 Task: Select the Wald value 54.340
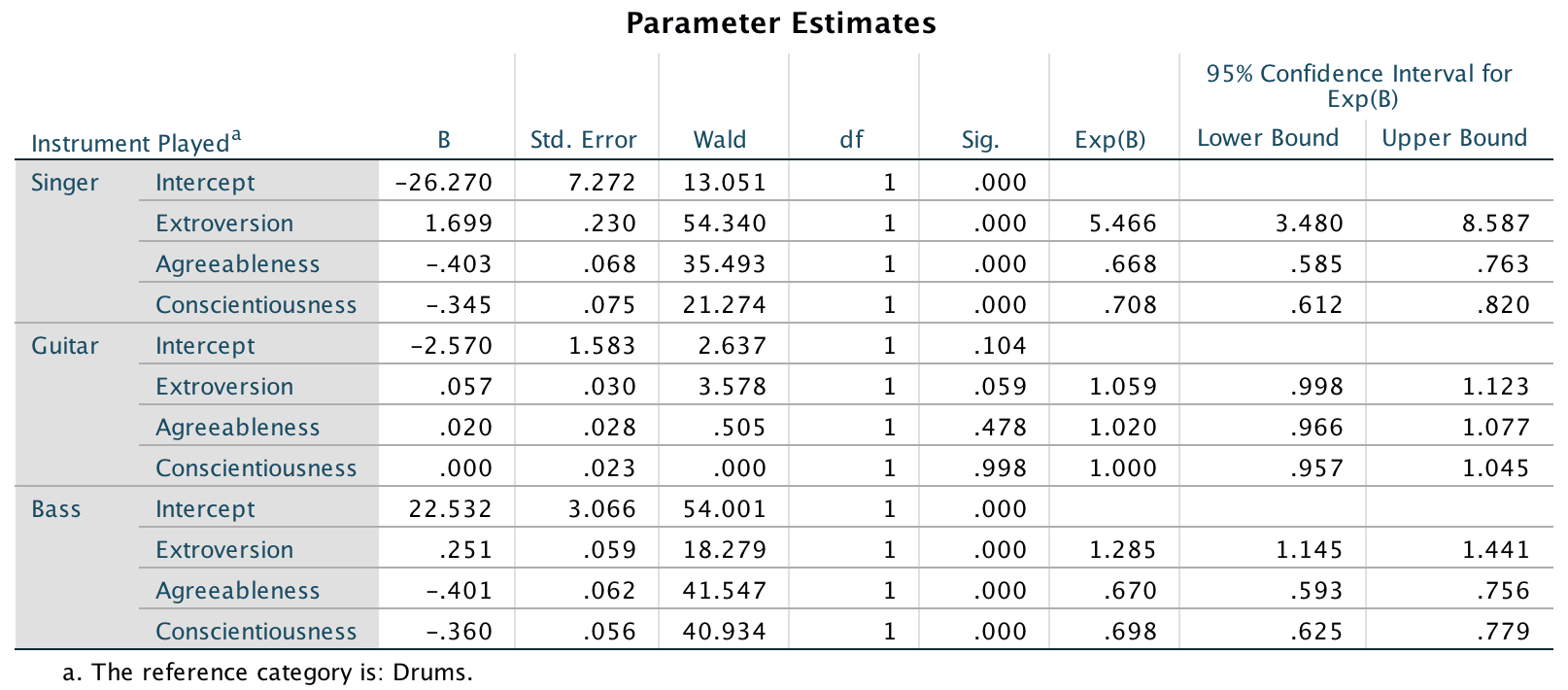(724, 224)
